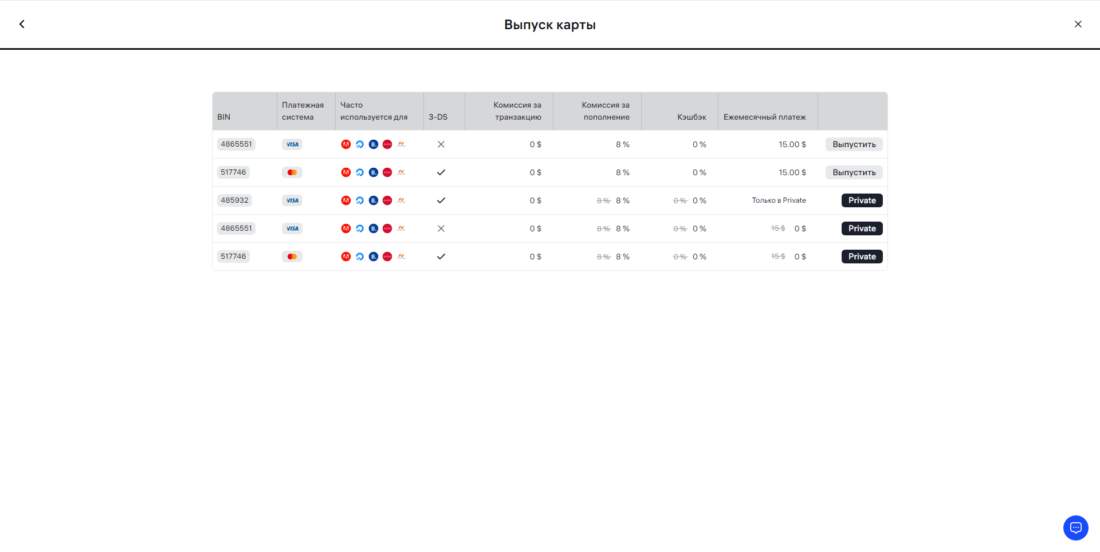Image resolution: width=1100 pixels, height=552 pixels.
Task: Select the BIN 485932 badge
Action: (234, 200)
